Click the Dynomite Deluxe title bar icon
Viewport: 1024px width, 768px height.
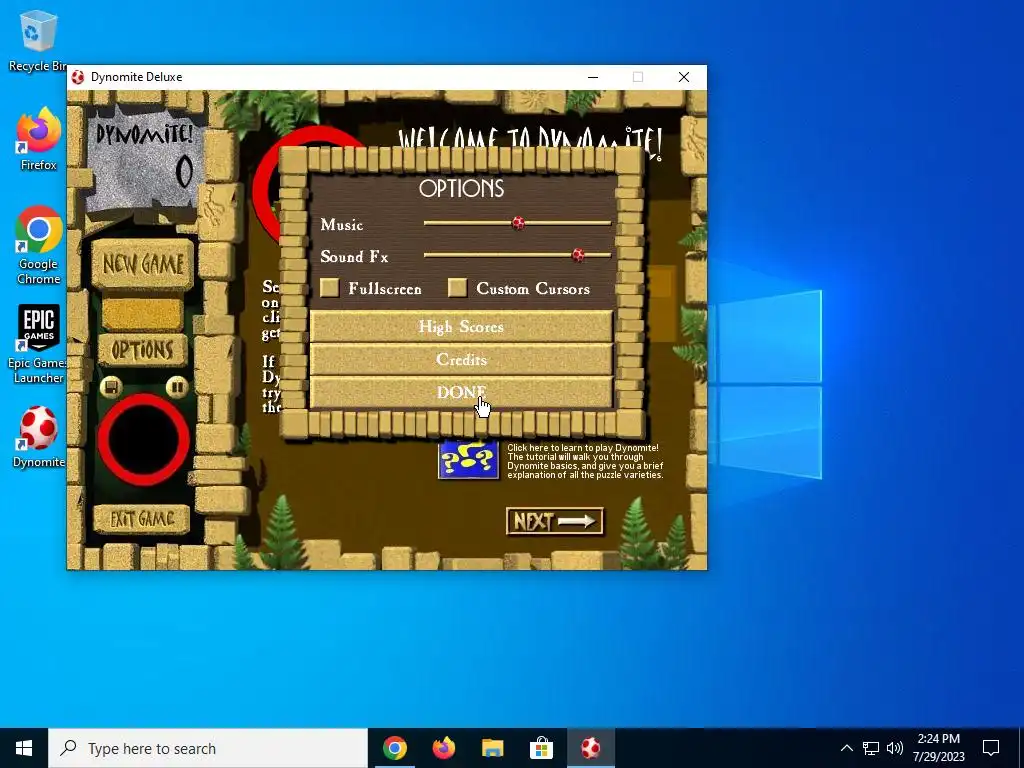[x=78, y=77]
